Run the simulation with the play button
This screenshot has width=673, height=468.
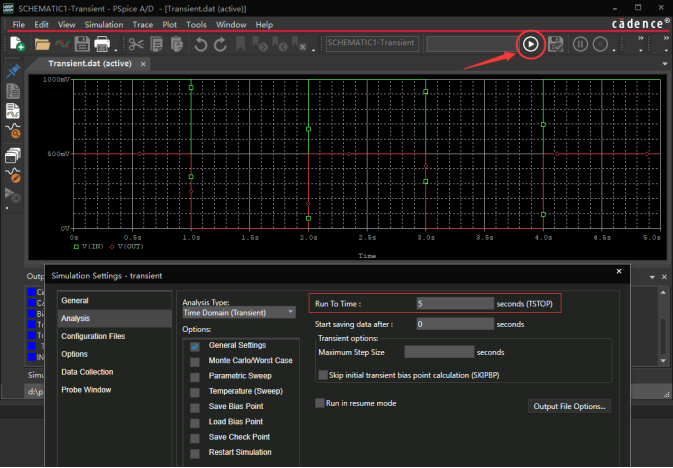(x=531, y=44)
